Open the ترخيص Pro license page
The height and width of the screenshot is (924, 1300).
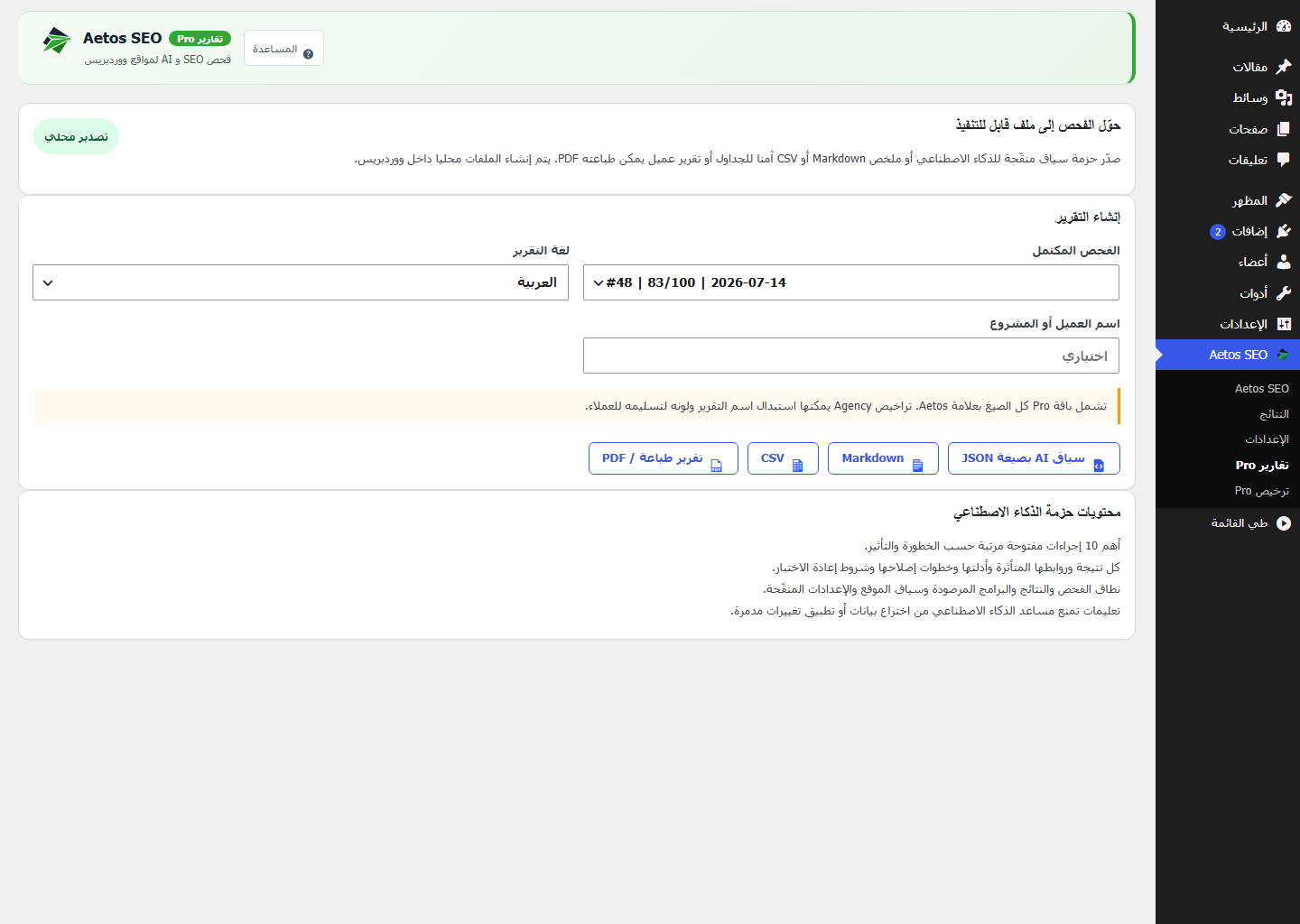coord(1262,491)
